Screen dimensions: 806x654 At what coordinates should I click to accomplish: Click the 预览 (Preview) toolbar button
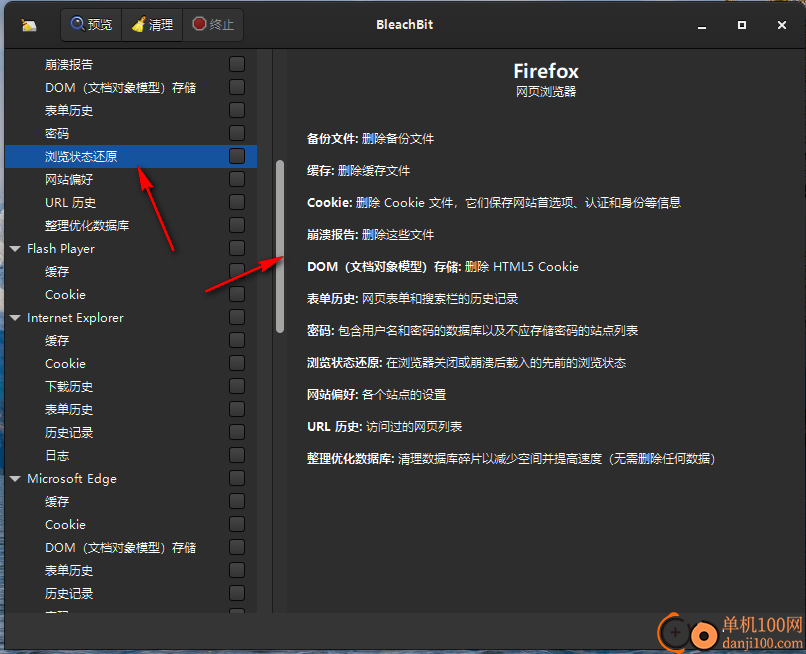click(x=91, y=24)
